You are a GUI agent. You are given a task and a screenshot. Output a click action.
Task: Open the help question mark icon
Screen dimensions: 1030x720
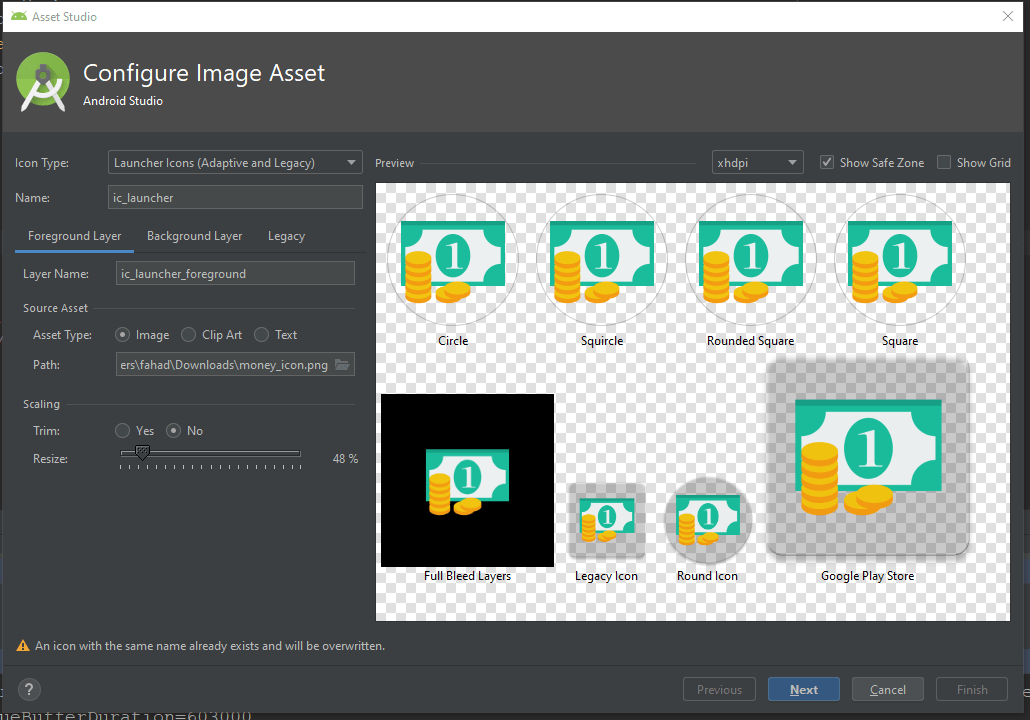point(29,689)
